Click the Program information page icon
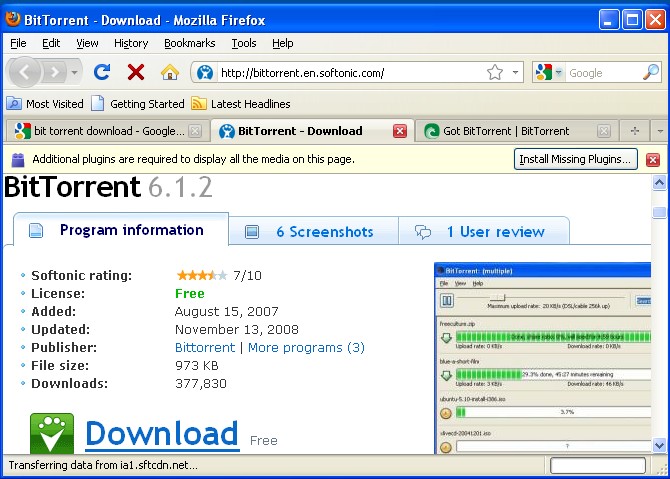Viewport: 670px width, 479px height. (35, 230)
